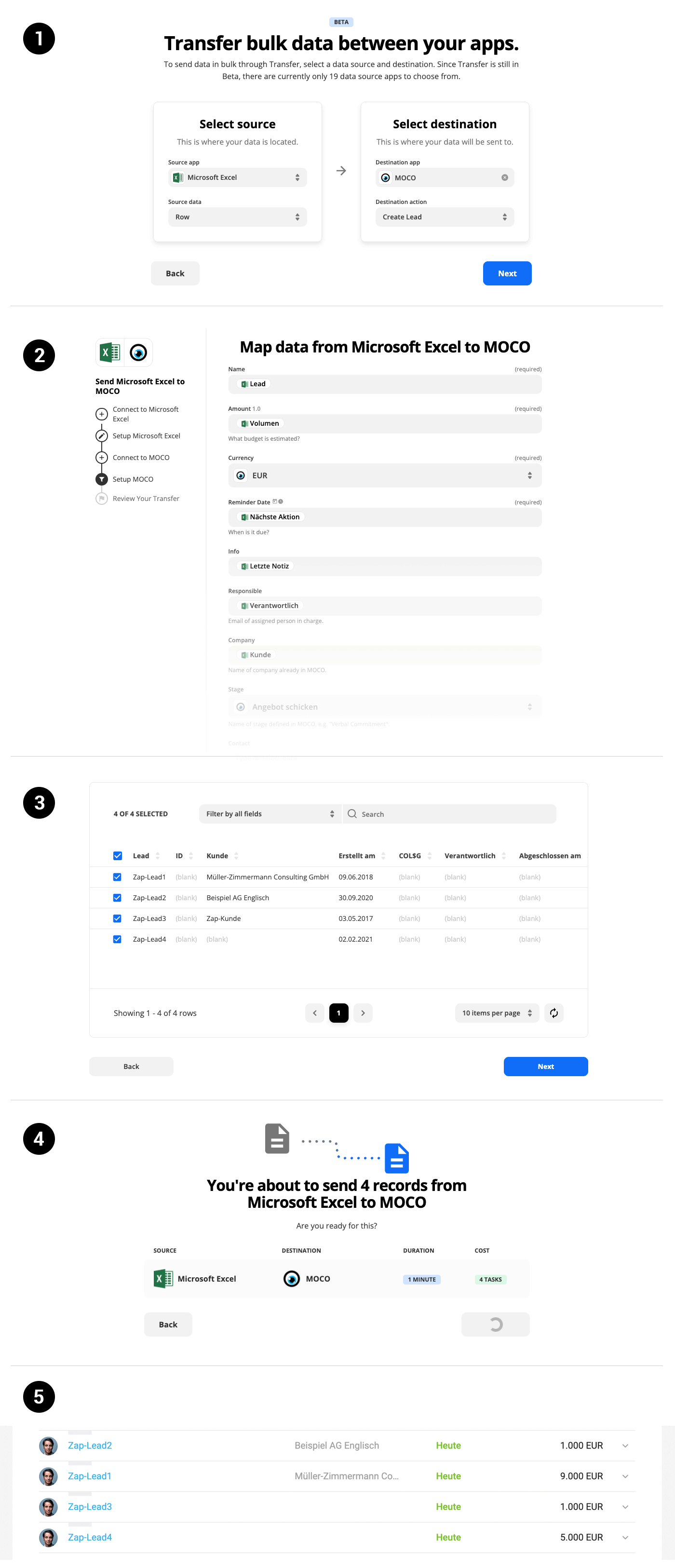Viewport: 675px width, 1568px height.
Task: Open Review Your Transfer step
Action: pyautogui.click(x=138, y=499)
